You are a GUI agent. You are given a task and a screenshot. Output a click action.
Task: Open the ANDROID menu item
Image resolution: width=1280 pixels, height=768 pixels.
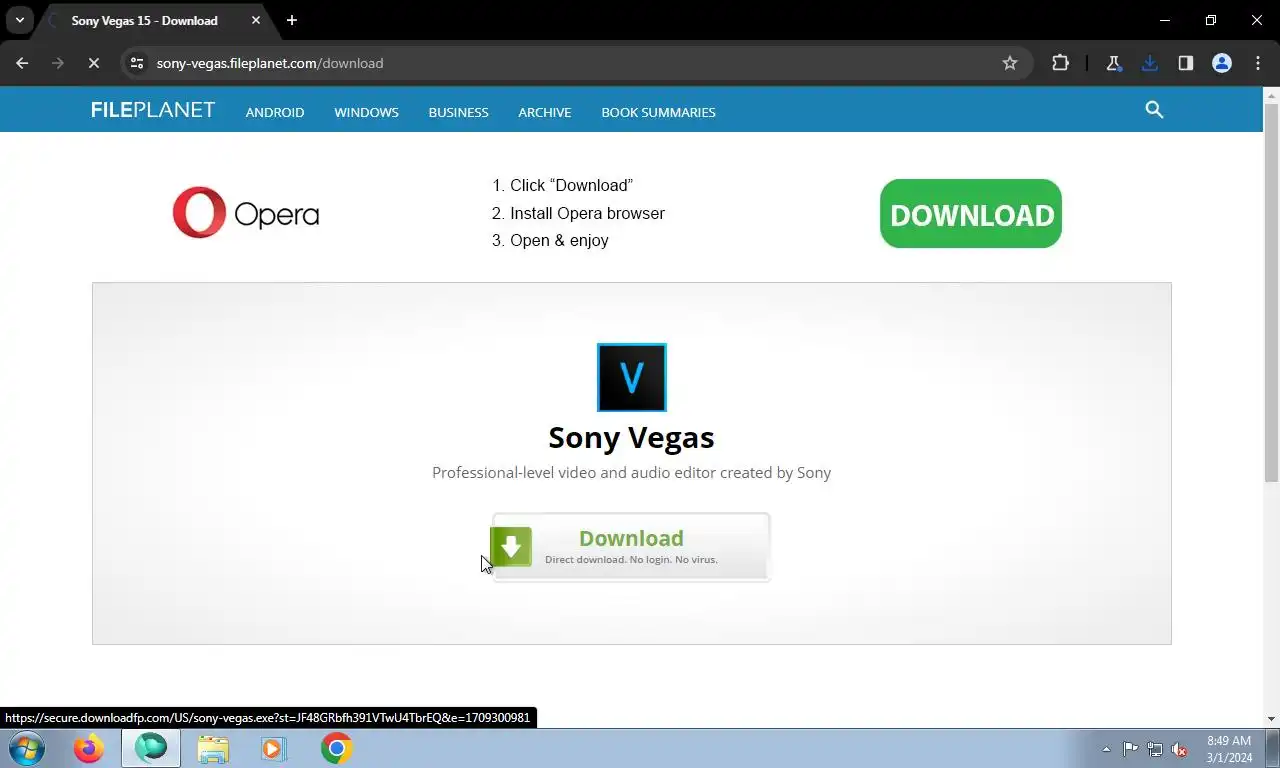tap(275, 112)
